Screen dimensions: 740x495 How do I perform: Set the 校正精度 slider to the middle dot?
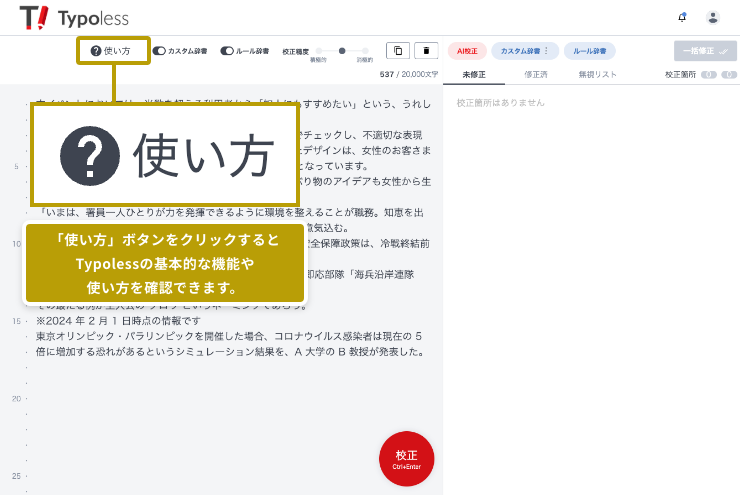pyautogui.click(x=342, y=50)
